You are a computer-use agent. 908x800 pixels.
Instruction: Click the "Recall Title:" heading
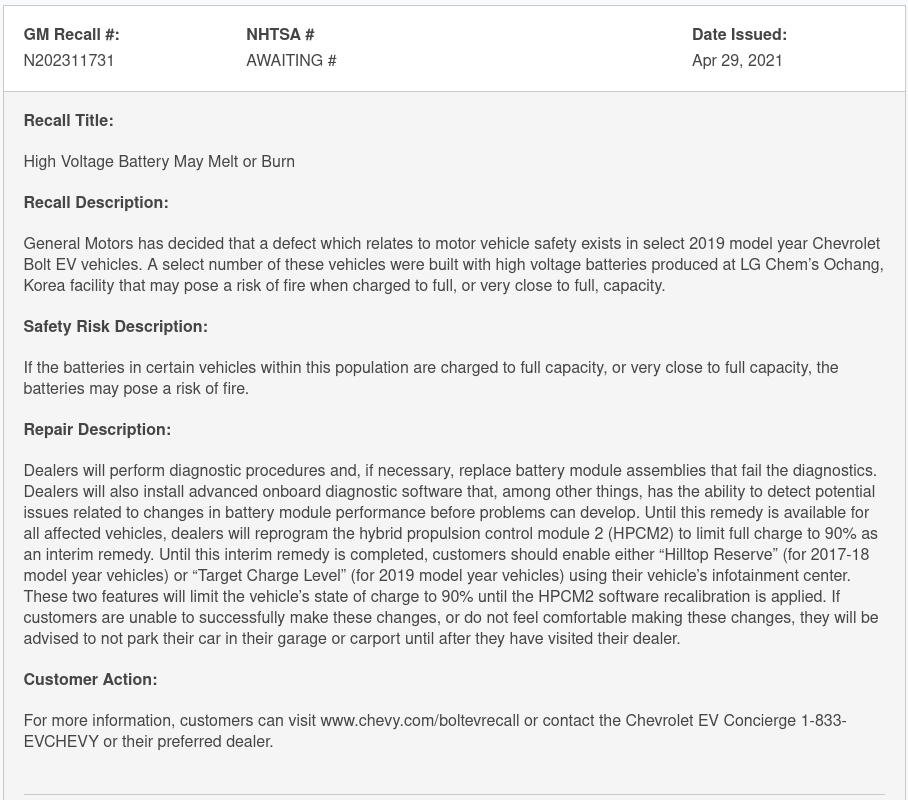pyautogui.click(x=68, y=120)
